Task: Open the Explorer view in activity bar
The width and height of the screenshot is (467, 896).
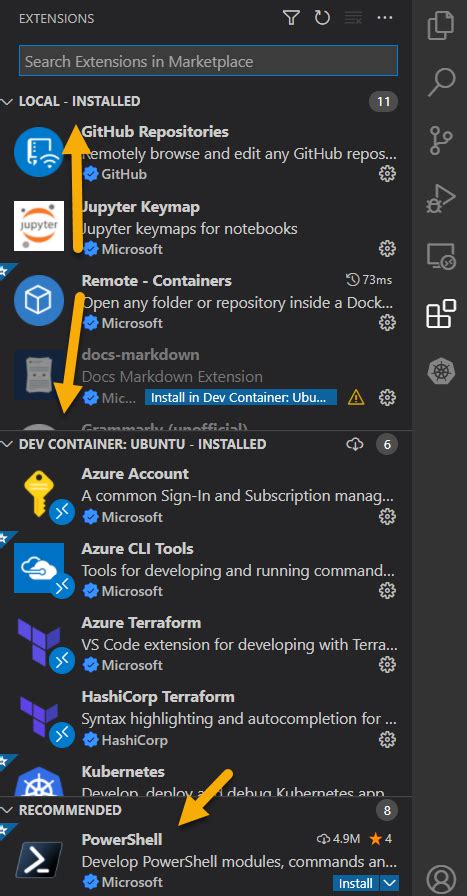Action: [441, 26]
